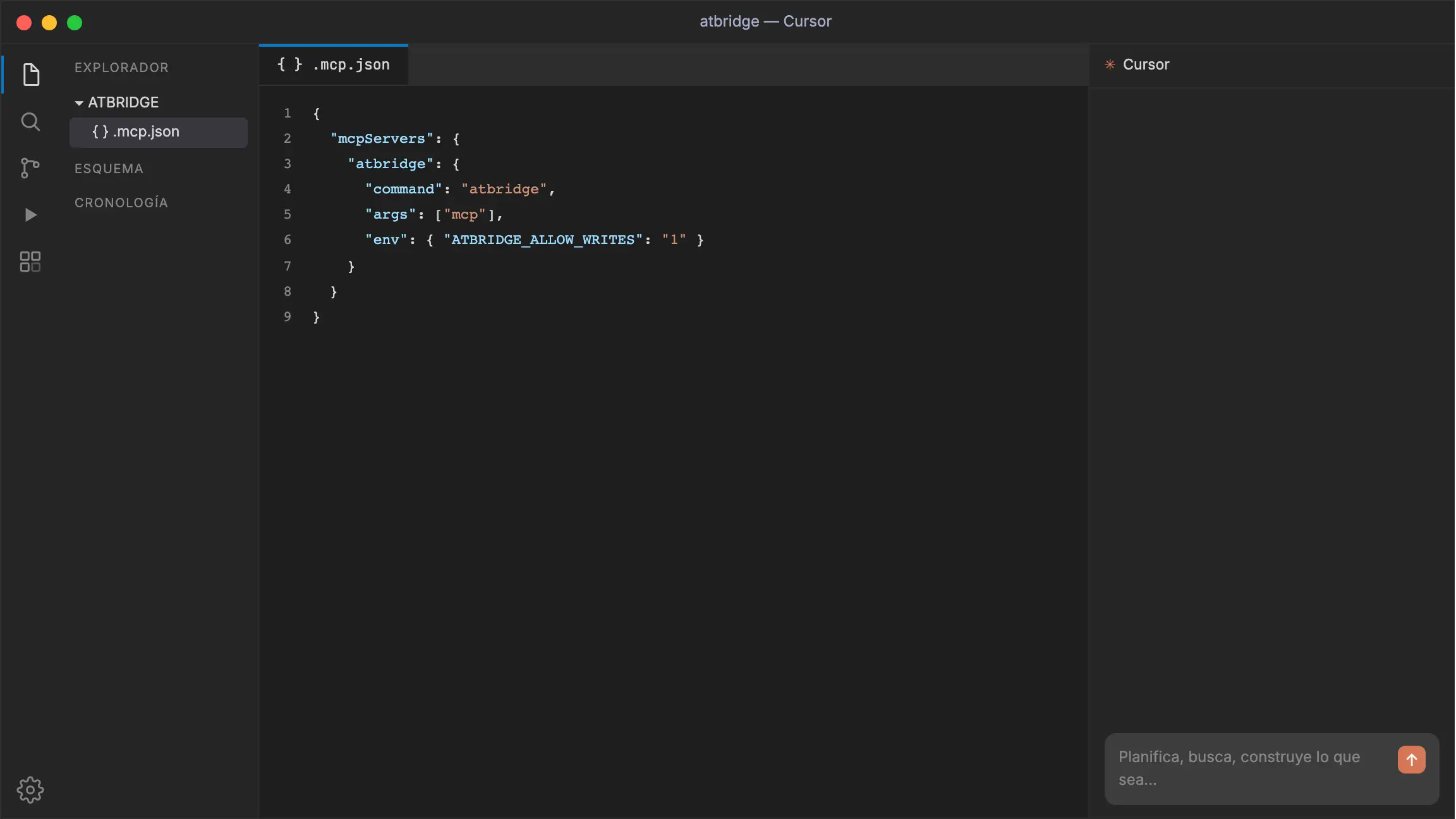1456x819 pixels.
Task: Click the Cursor asterisk logo icon
Action: 1110,64
